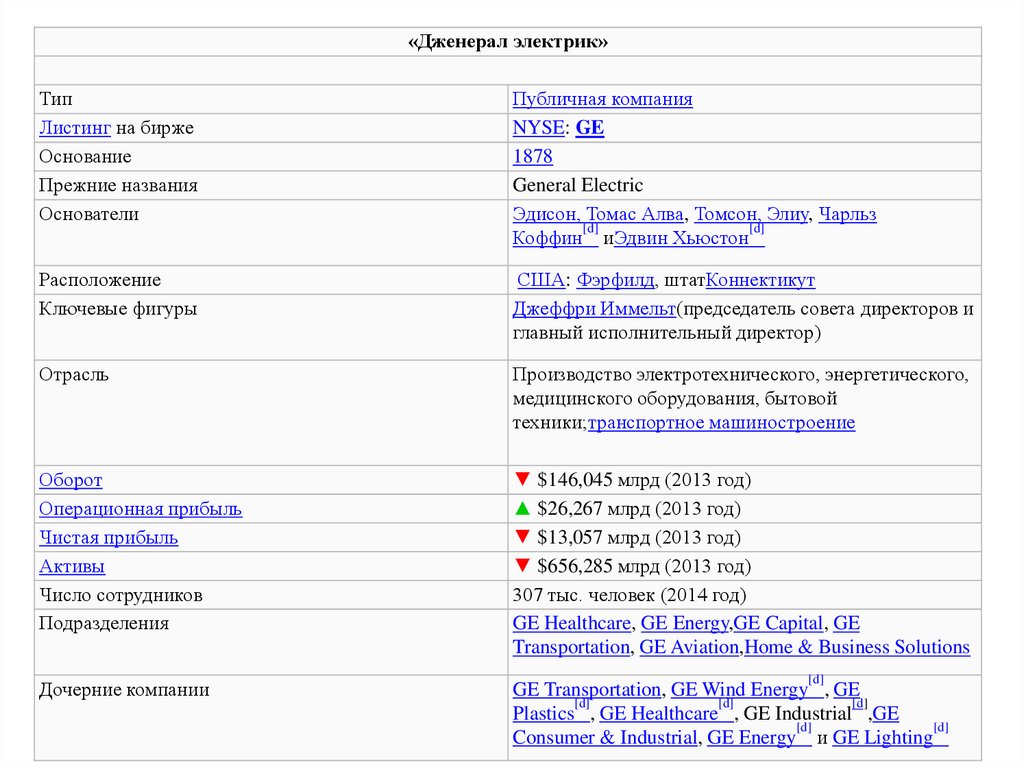Follow the Листинг link
Image resolution: width=1024 pixels, height=767 pixels.
click(75, 128)
